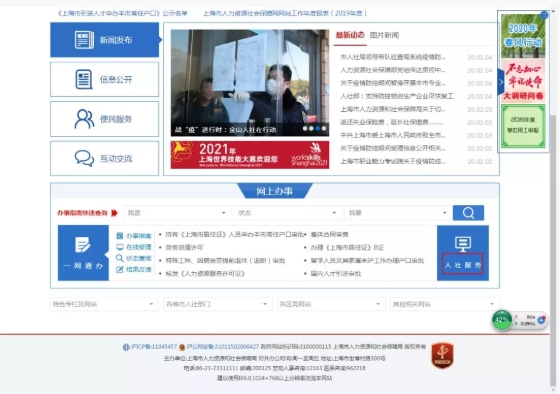The image size is (560, 394).
Task: Click 结果反馈 edit icon link
Action: (134, 269)
